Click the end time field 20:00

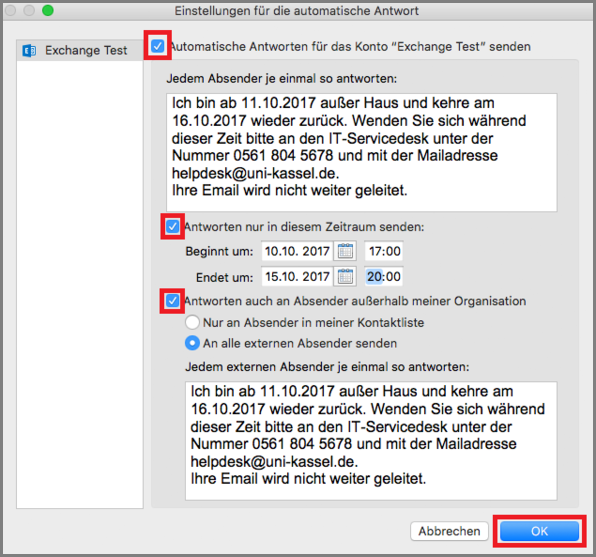click(x=384, y=276)
